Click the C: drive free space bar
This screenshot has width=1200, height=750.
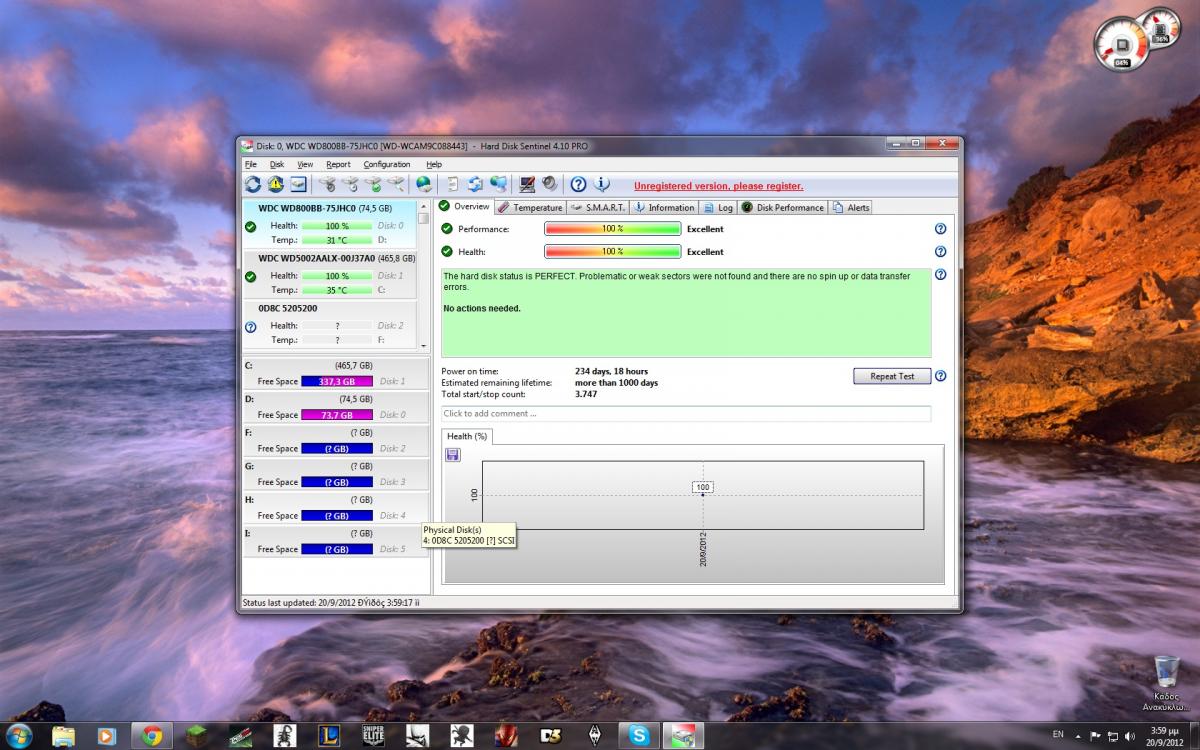tap(337, 381)
